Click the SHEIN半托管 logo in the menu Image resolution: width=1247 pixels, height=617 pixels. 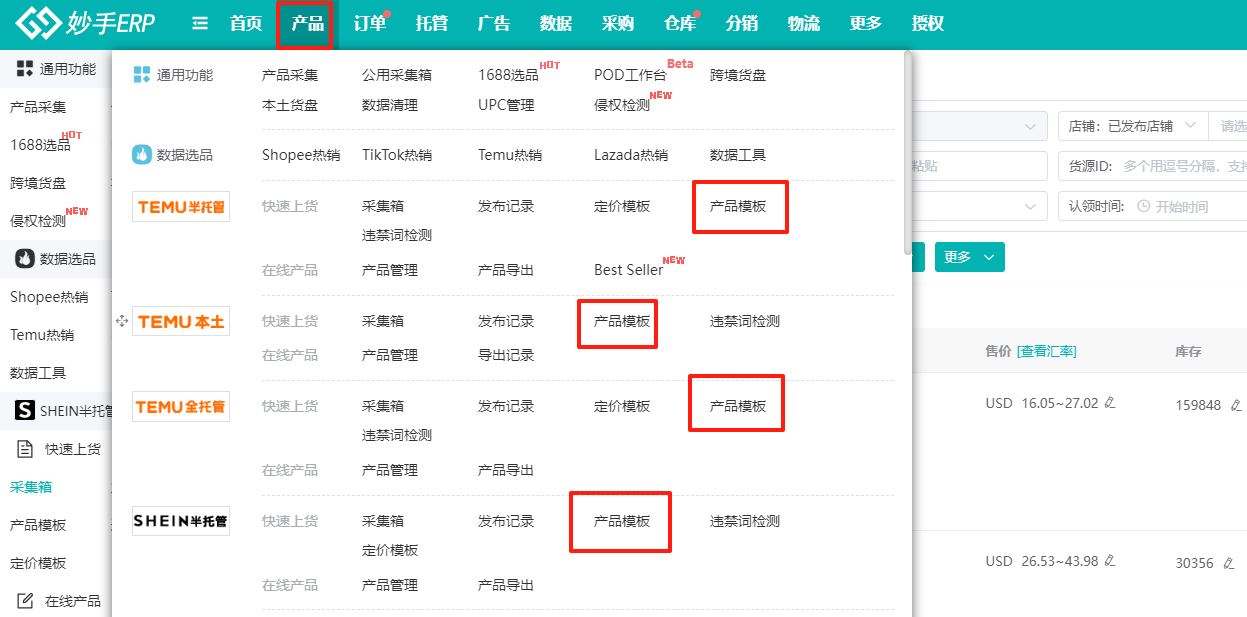tap(181, 521)
